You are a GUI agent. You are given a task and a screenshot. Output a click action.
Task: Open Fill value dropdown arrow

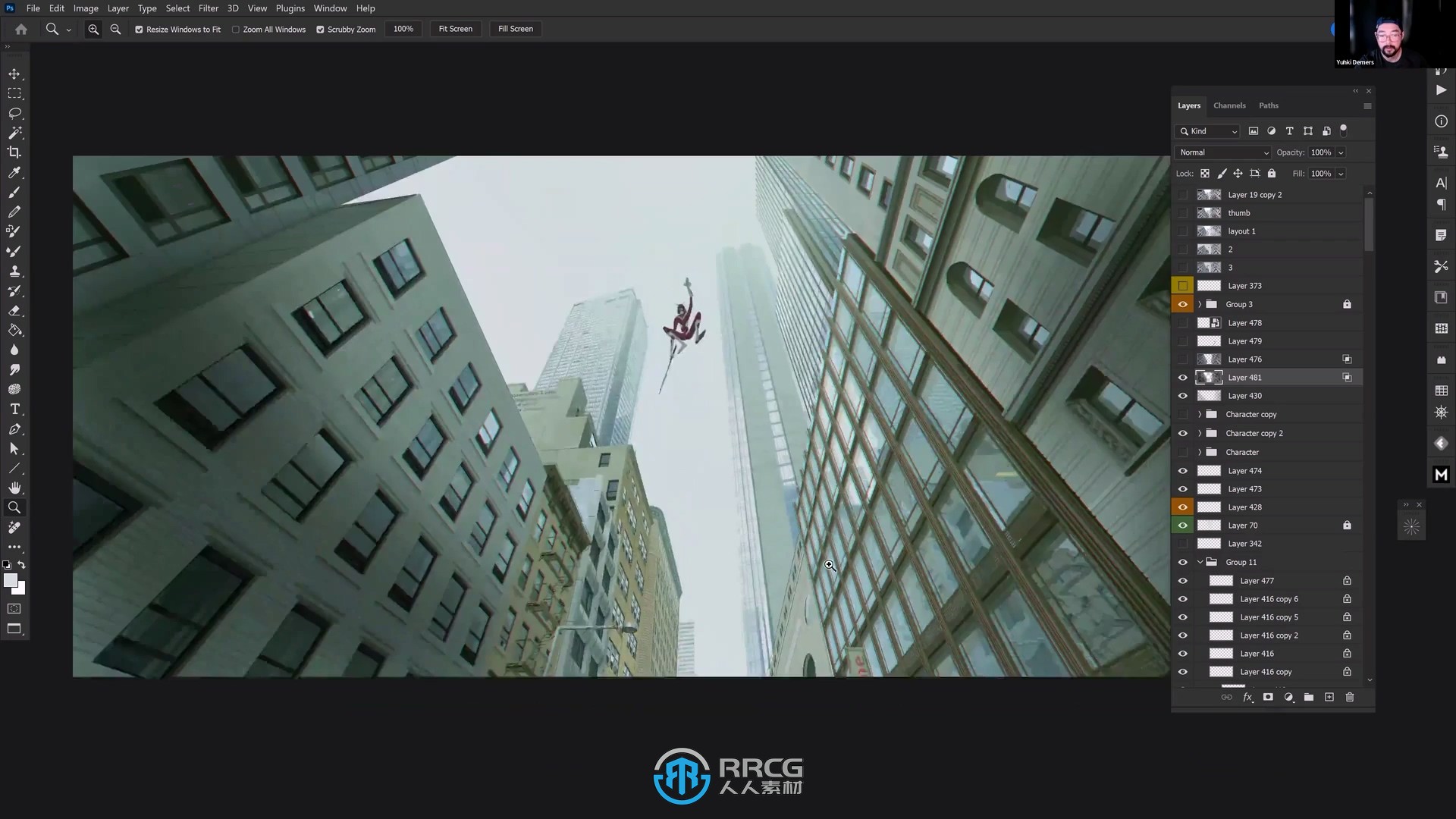[x=1341, y=174]
